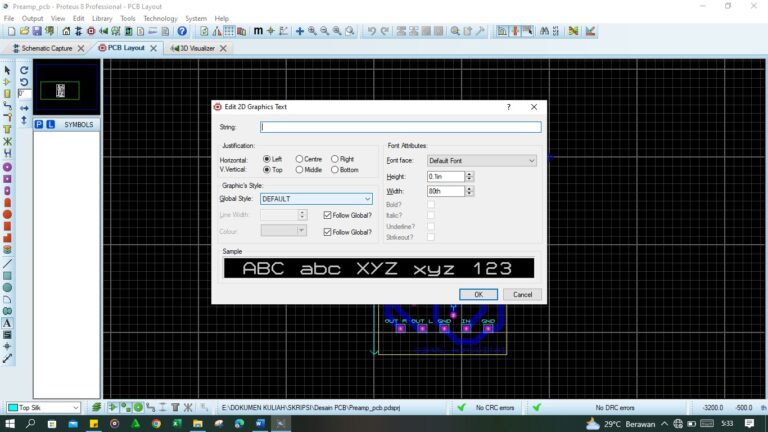Click the Save Project toolbar icon
This screenshot has width=768, height=432.
(x=39, y=31)
